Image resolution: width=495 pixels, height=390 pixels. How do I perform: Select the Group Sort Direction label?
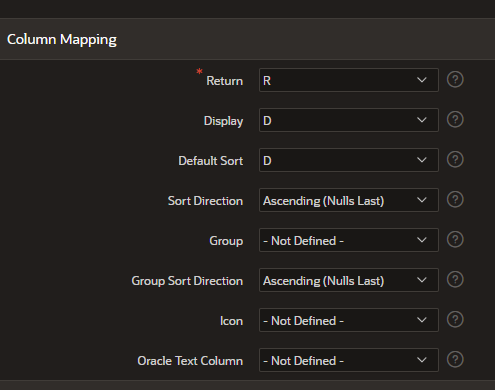(187, 281)
